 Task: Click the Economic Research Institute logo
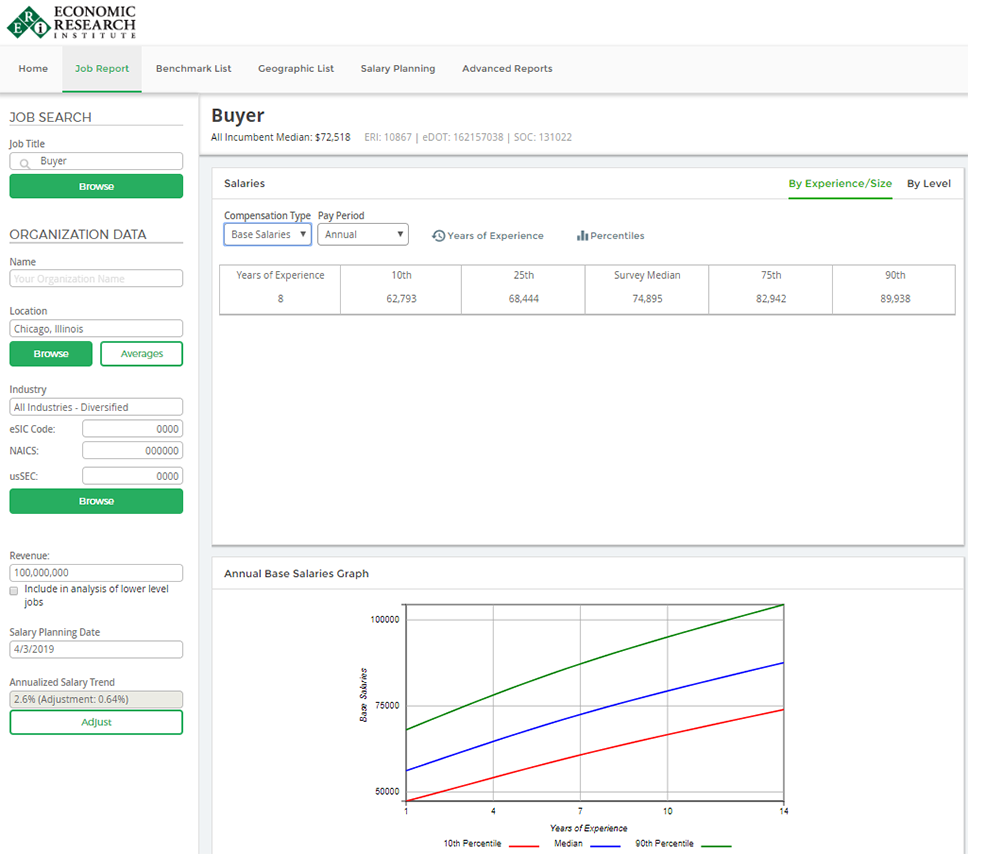(71, 22)
